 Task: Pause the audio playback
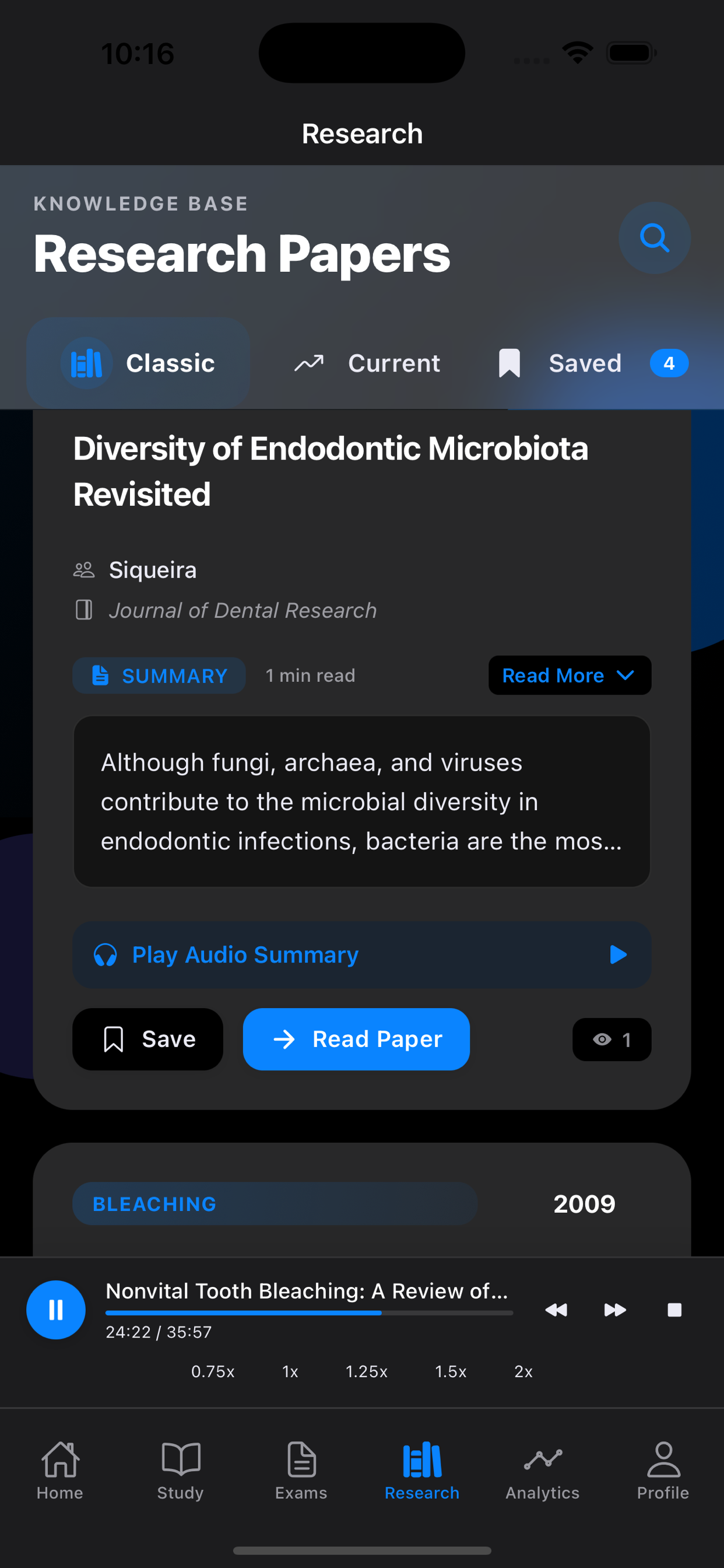click(56, 1310)
